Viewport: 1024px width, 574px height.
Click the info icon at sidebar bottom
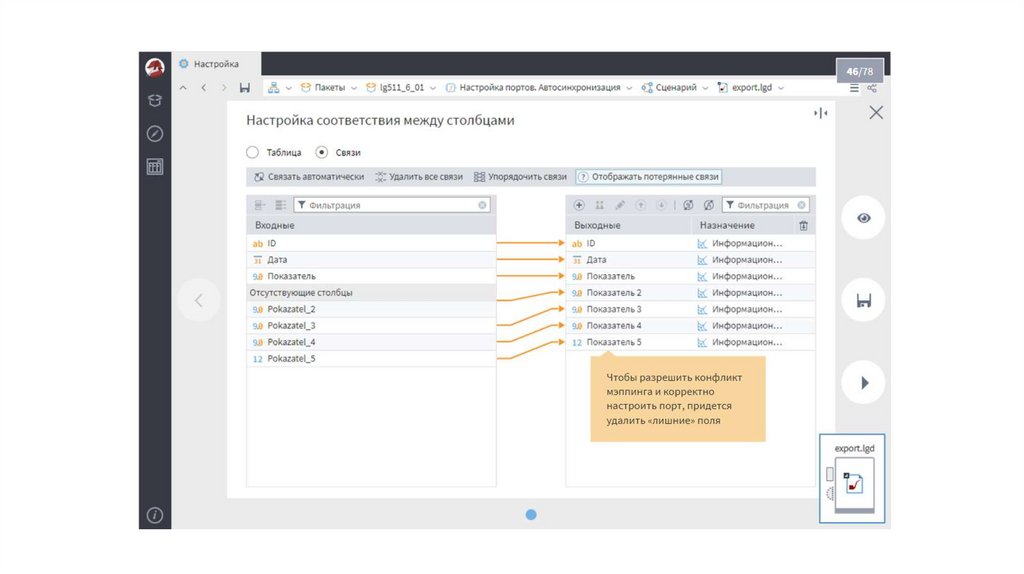[x=155, y=515]
